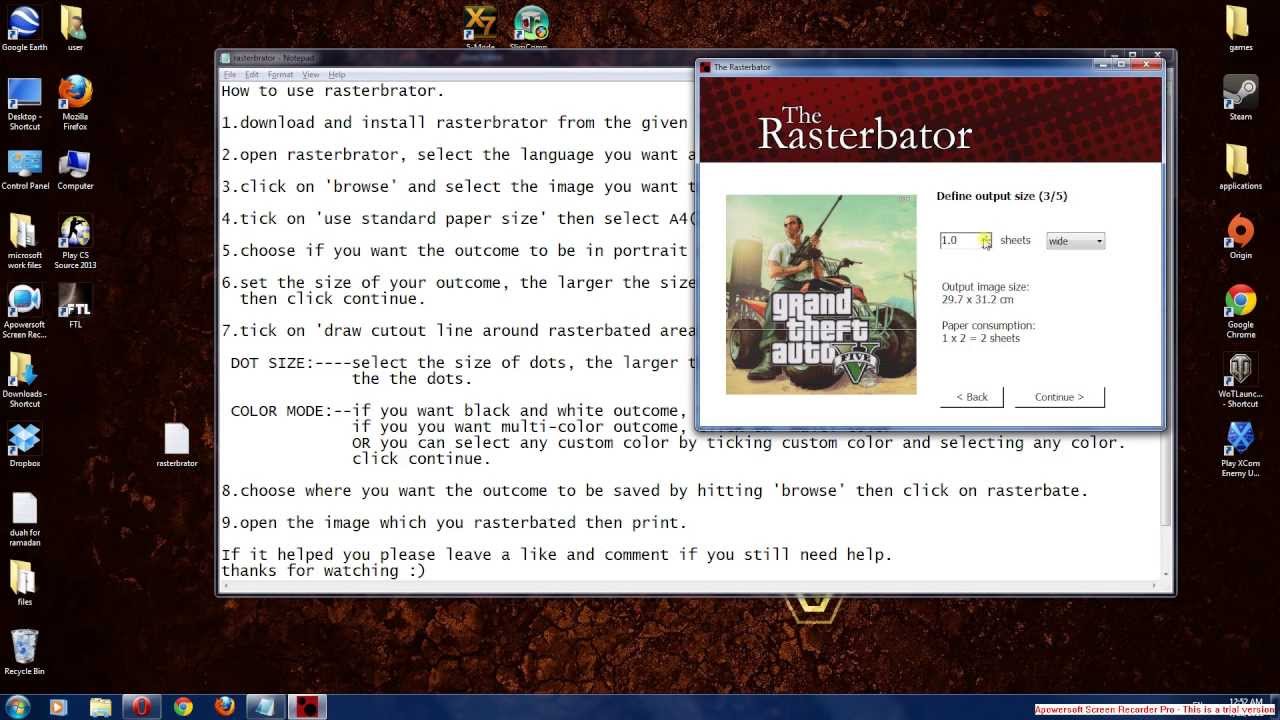Click the GTA V preview image
Viewport: 1280px width, 720px height.
[x=821, y=294]
